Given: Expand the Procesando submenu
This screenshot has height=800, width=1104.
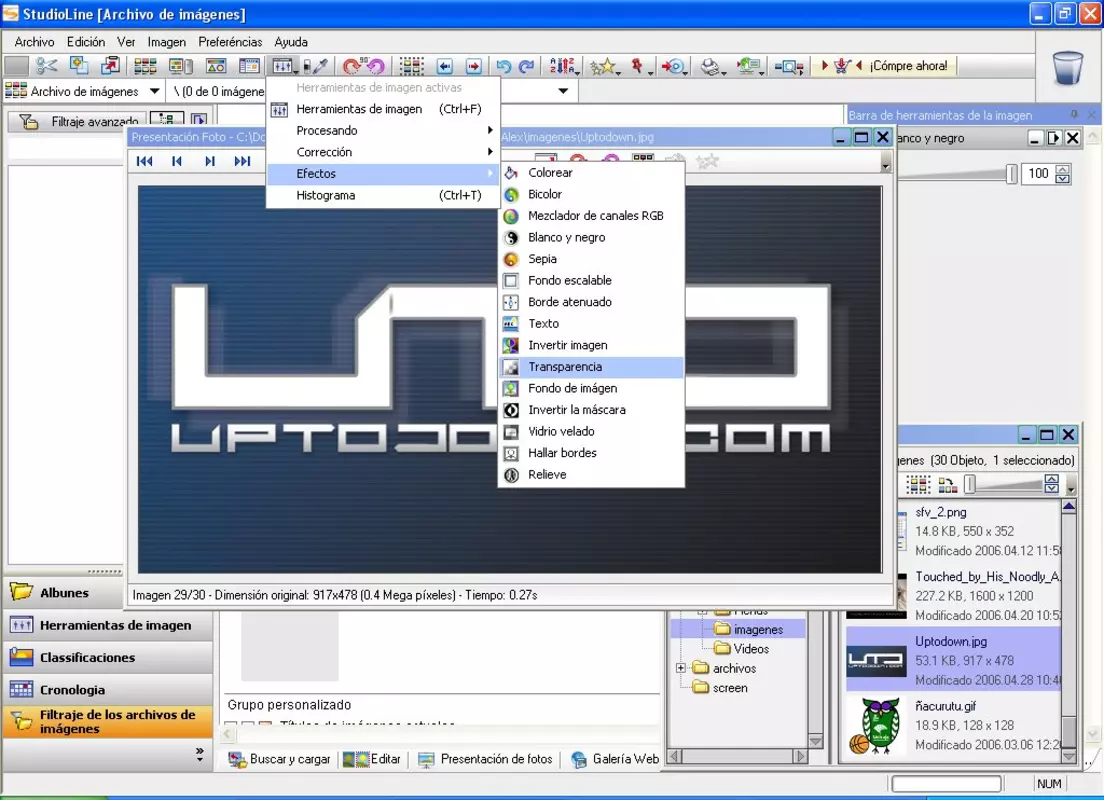Looking at the screenshot, I should point(383,131).
